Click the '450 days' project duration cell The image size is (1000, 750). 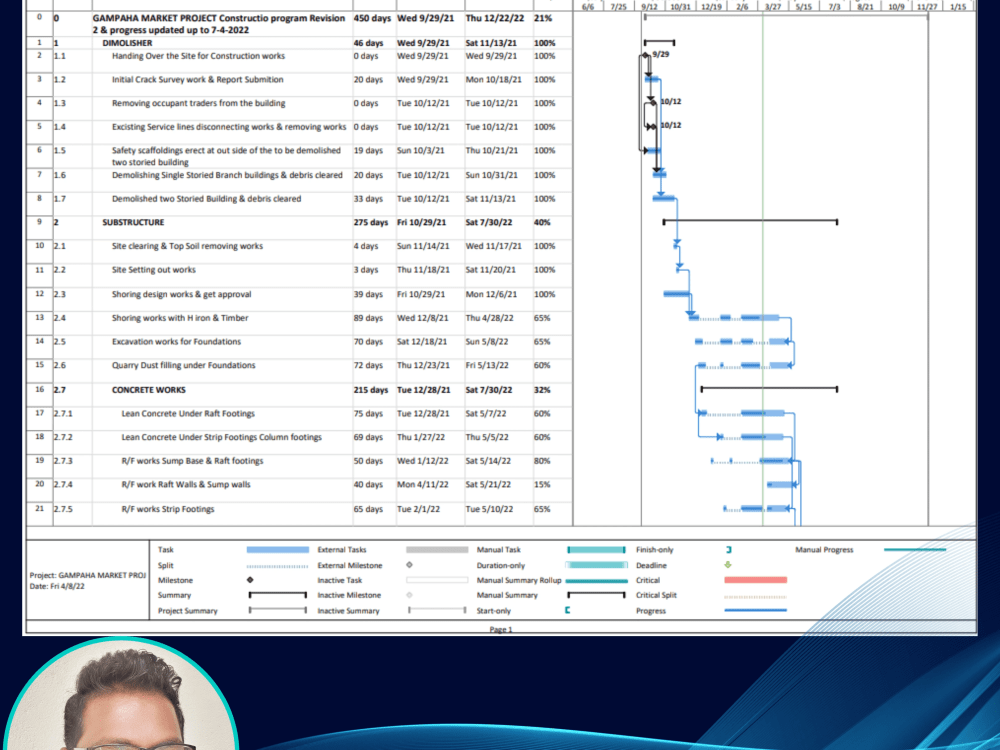pyautogui.click(x=372, y=18)
